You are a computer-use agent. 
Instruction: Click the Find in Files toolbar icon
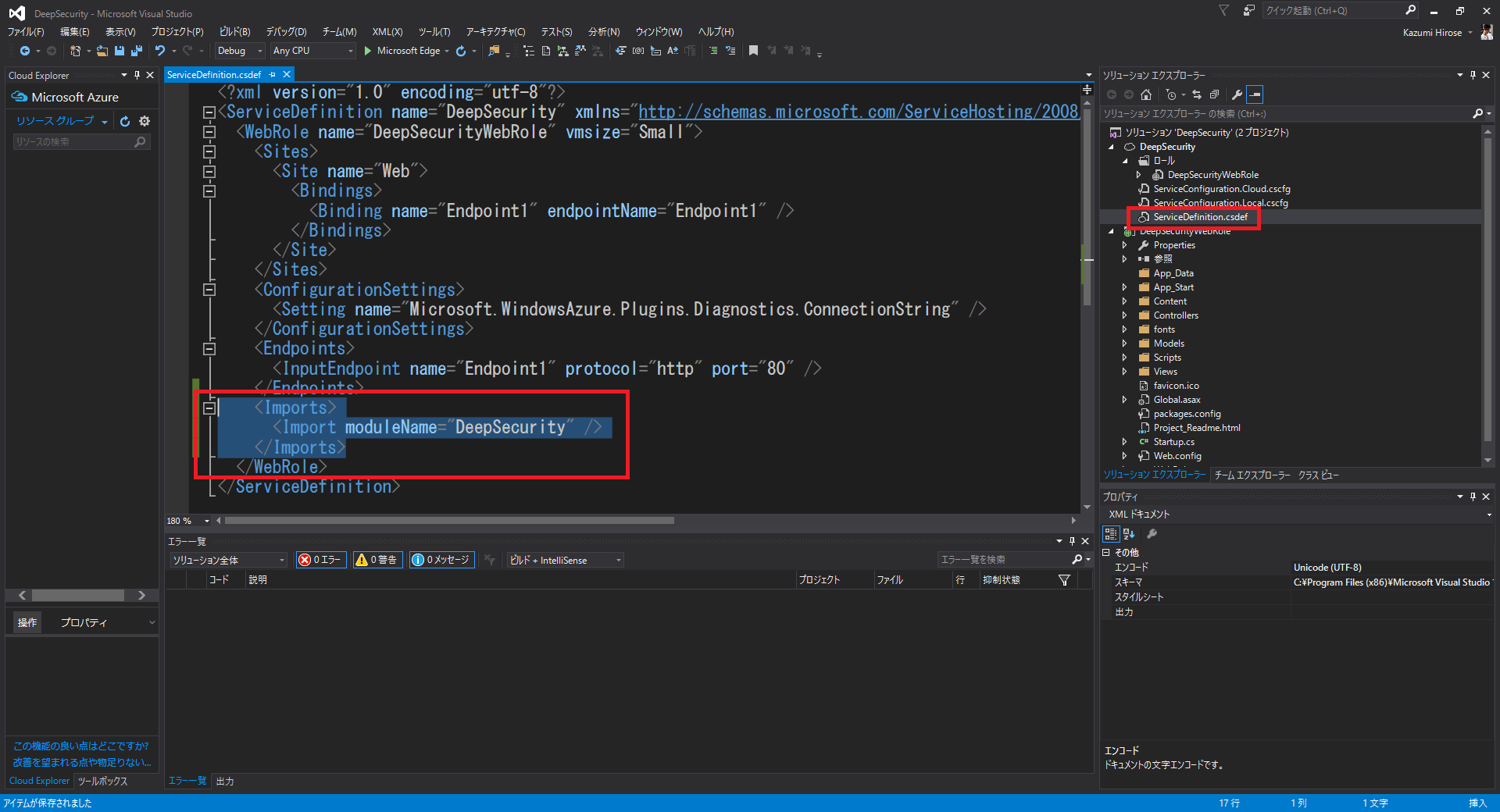click(494, 51)
